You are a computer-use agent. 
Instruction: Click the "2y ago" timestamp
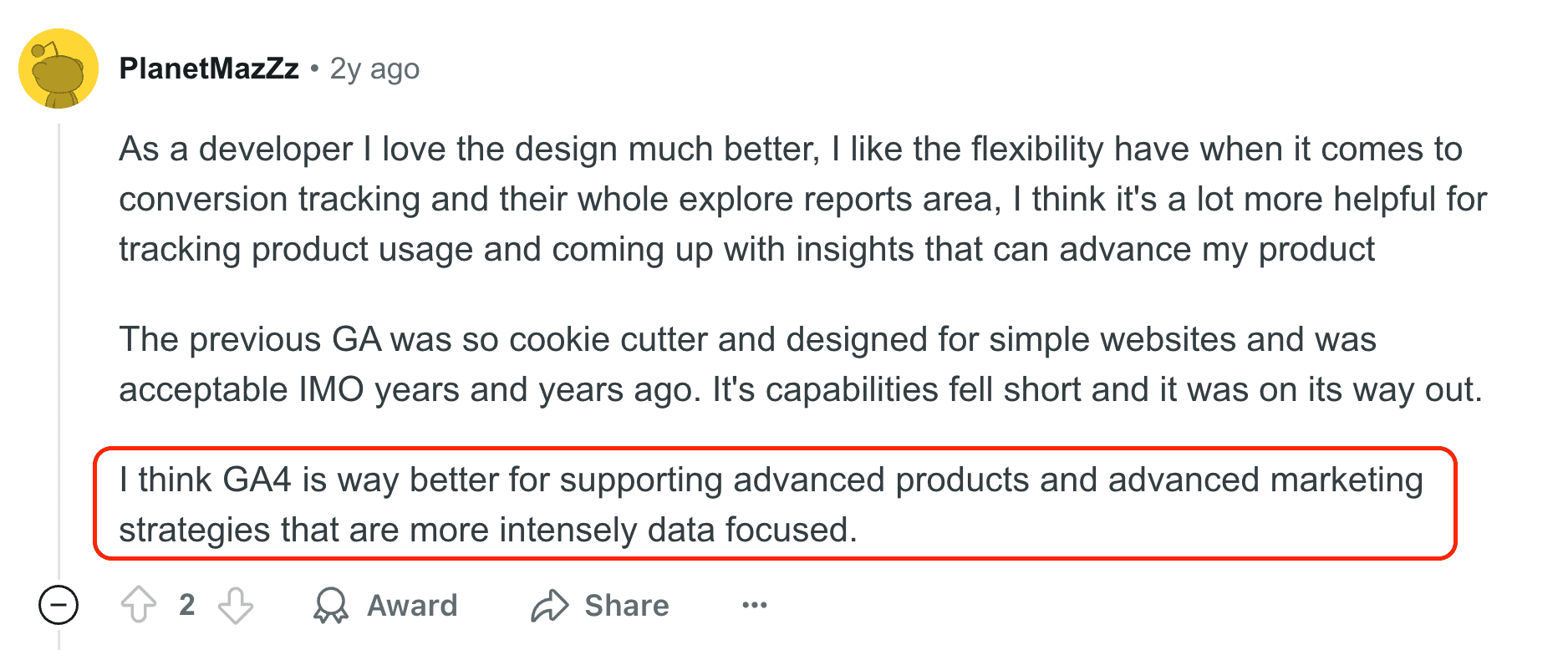coord(374,69)
